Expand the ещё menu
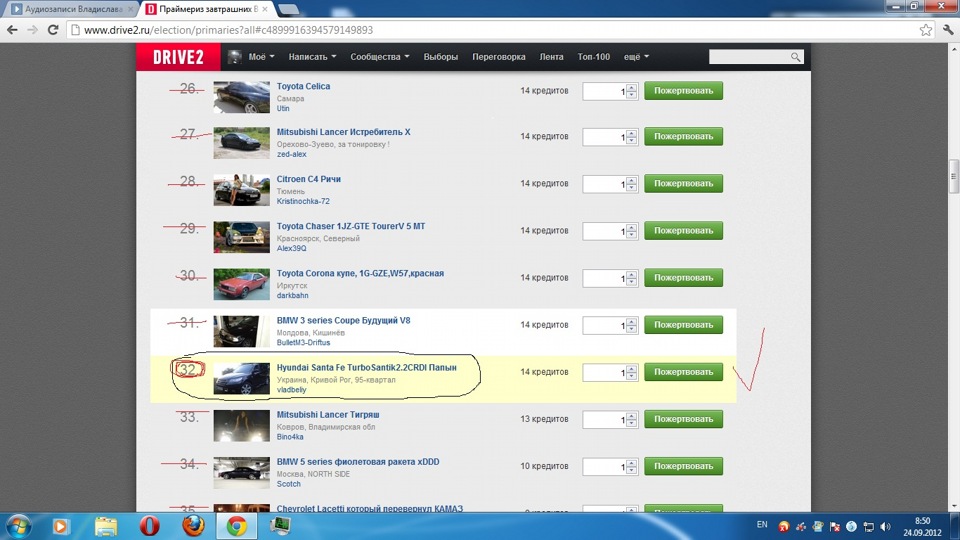 tap(636, 57)
